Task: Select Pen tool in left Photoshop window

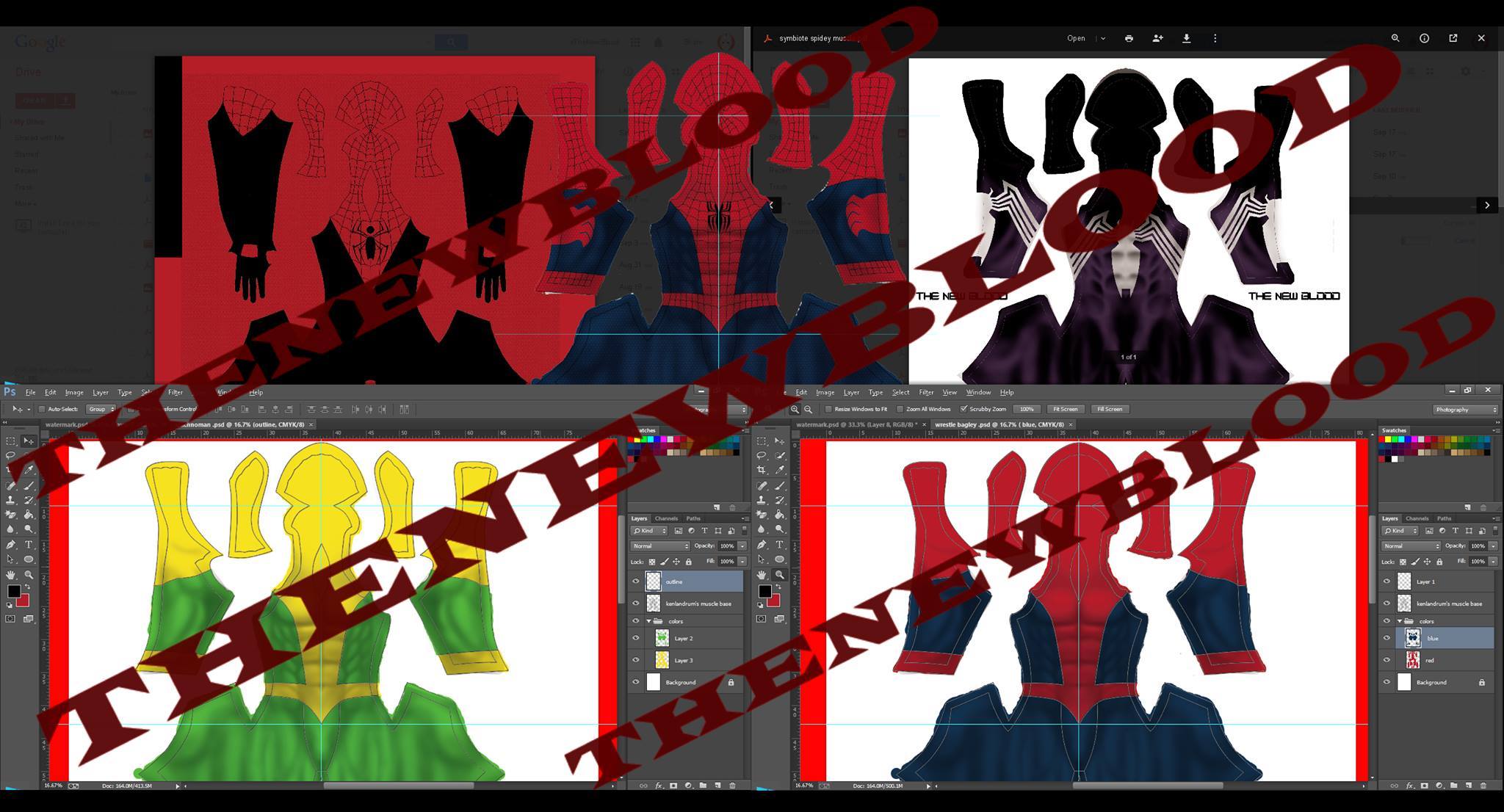Action: (10, 545)
